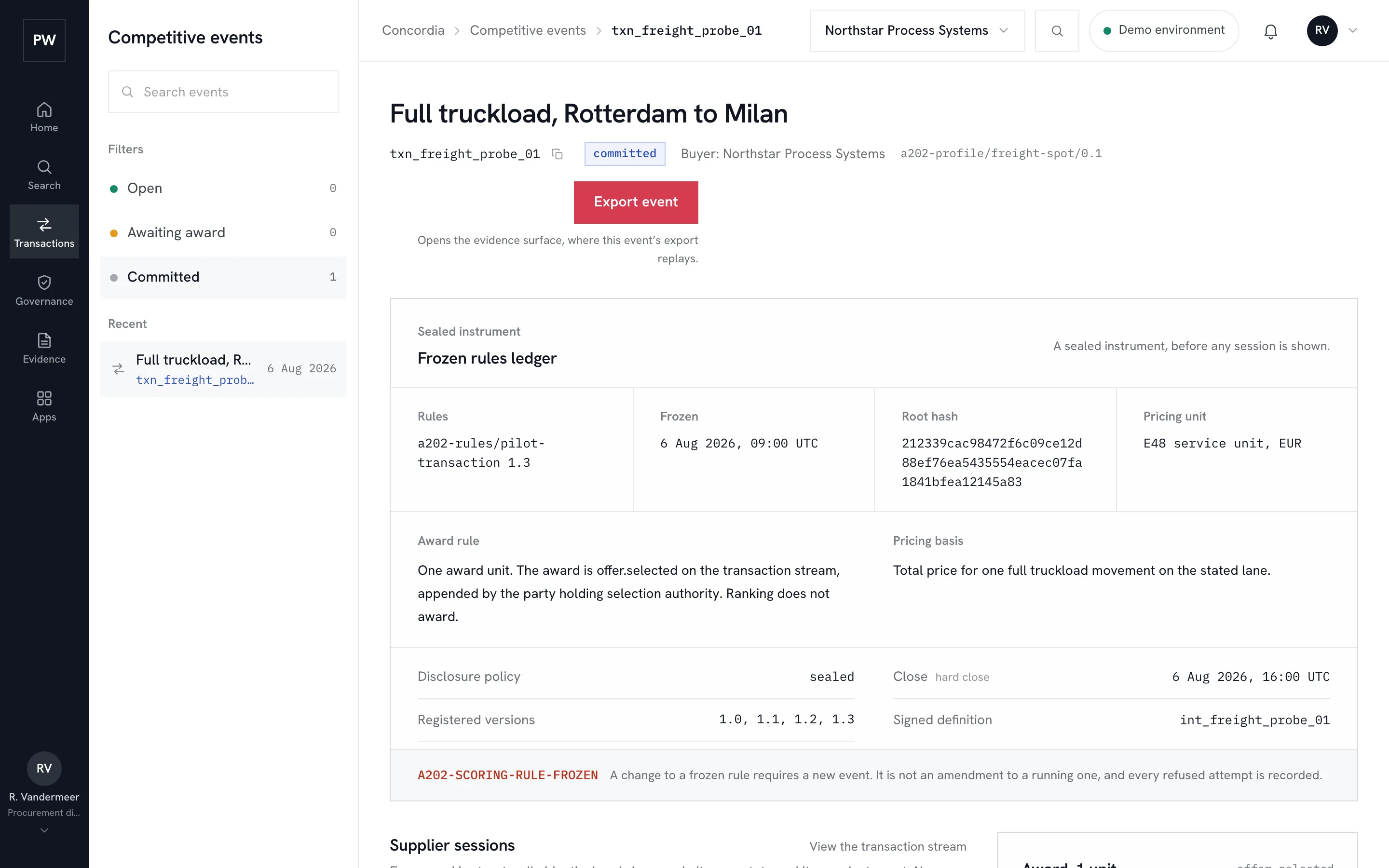This screenshot has width=1389, height=868.
Task: Click the Frozen rules ledger heading
Action: (x=487, y=358)
